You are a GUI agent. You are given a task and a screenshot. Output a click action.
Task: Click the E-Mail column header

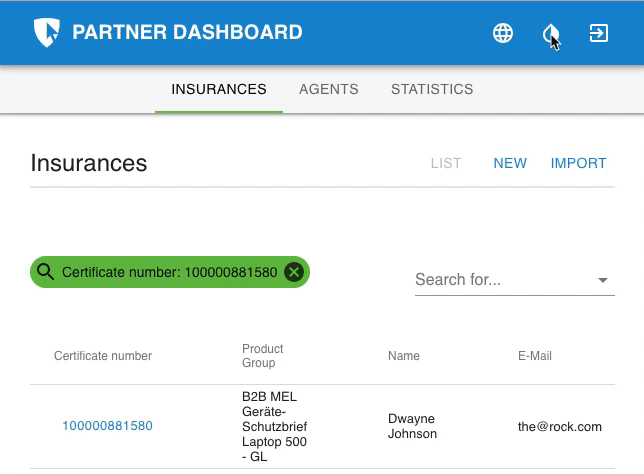tap(535, 356)
